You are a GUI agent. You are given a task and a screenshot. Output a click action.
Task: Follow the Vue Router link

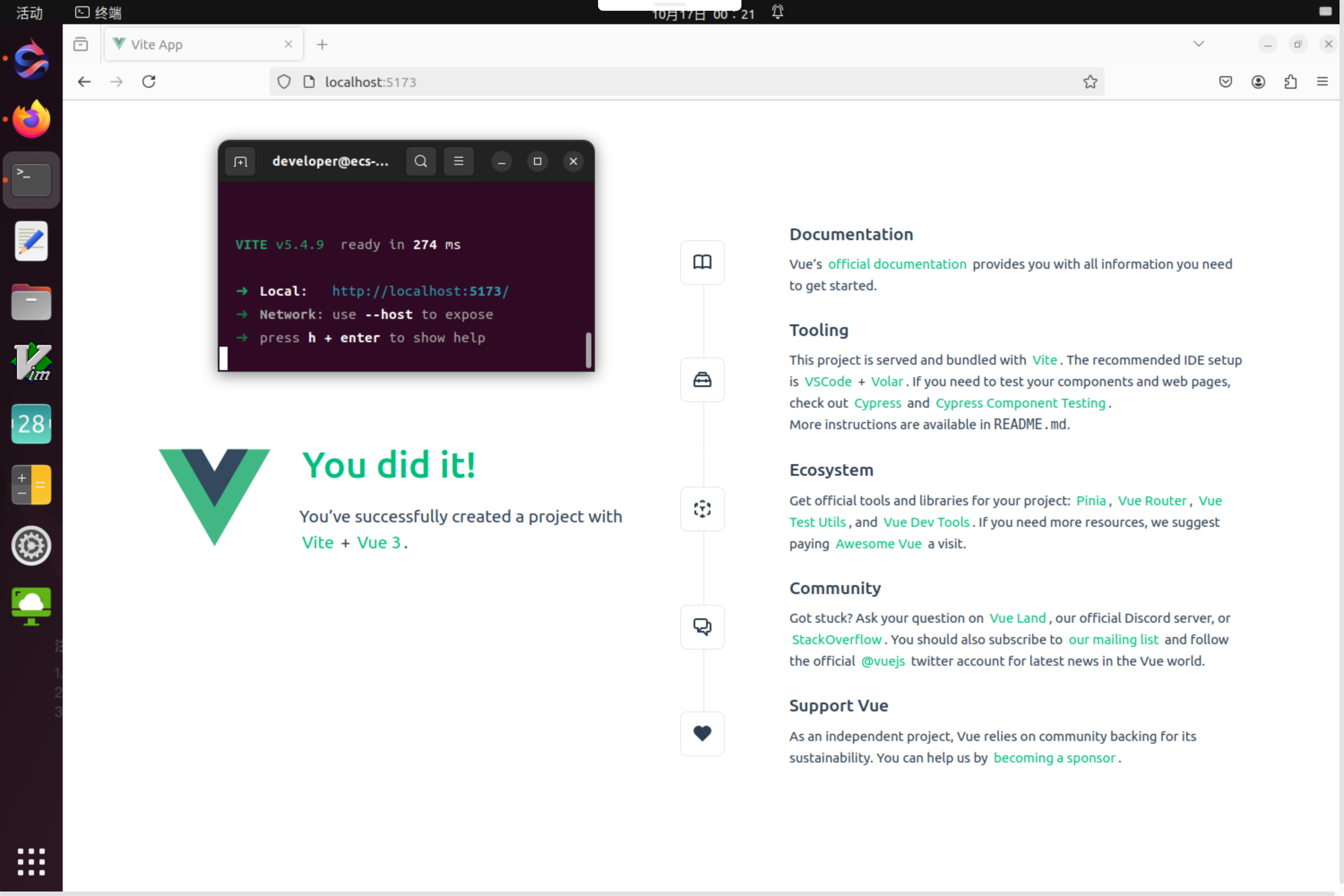(1151, 500)
